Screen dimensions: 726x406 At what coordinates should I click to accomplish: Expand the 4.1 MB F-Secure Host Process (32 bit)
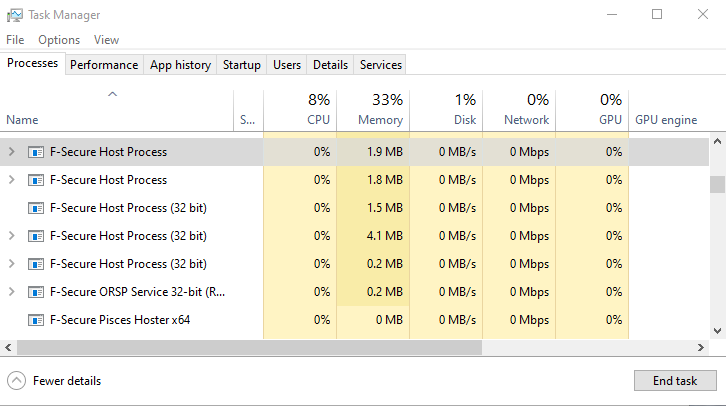coord(12,236)
